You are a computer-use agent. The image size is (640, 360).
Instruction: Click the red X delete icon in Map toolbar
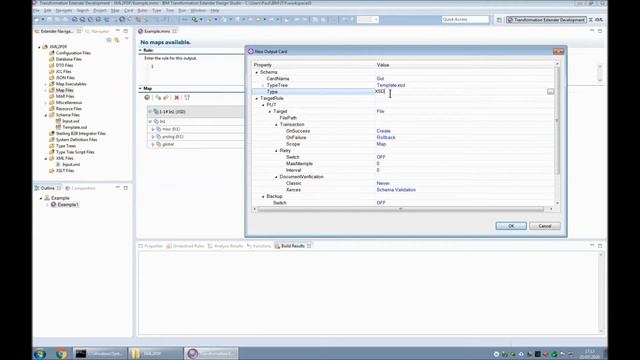176,98
